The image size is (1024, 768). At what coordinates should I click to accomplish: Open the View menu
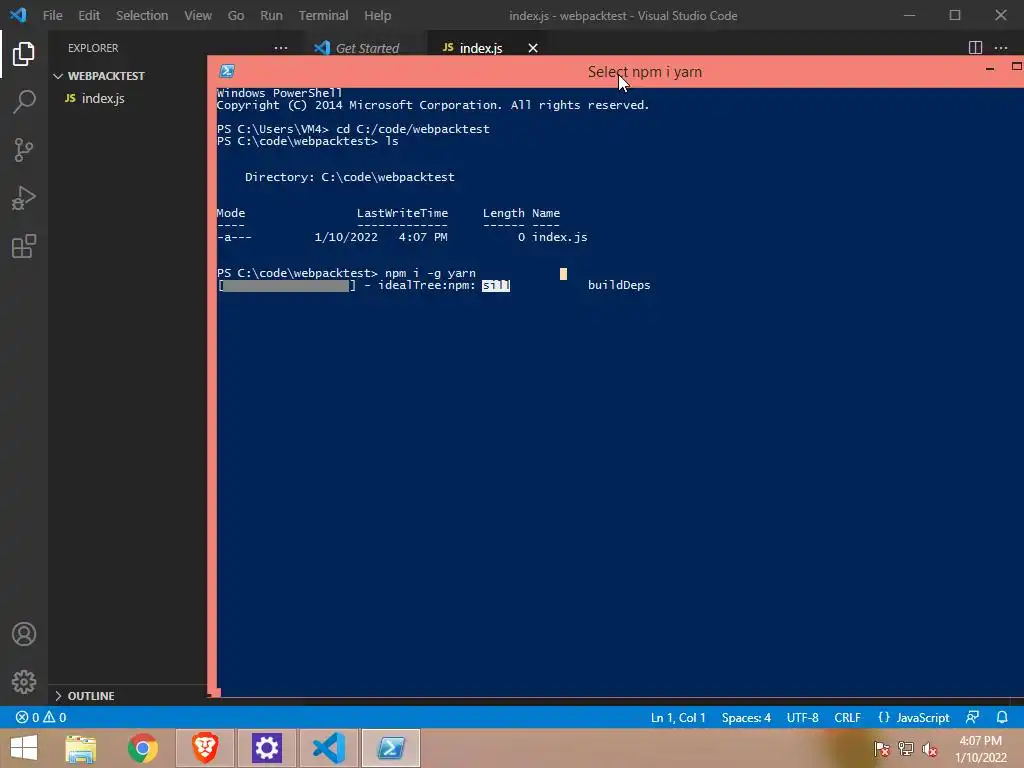click(198, 15)
